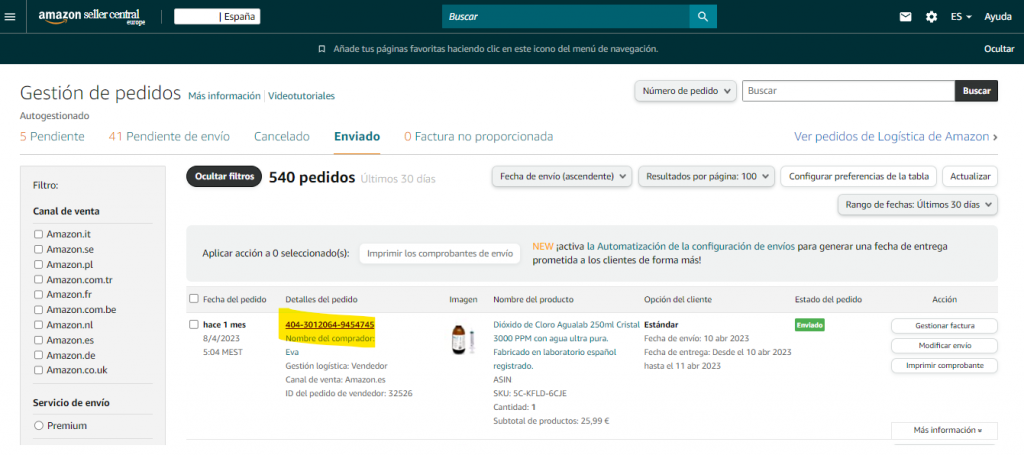Click the order search input field
Screen dimensions: 1024x455
pyautogui.click(x=848, y=91)
